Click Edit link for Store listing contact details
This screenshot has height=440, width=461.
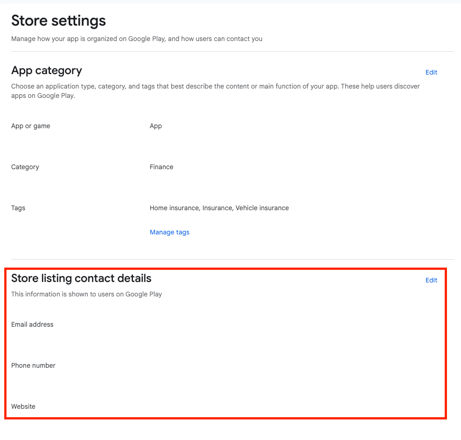(x=431, y=280)
